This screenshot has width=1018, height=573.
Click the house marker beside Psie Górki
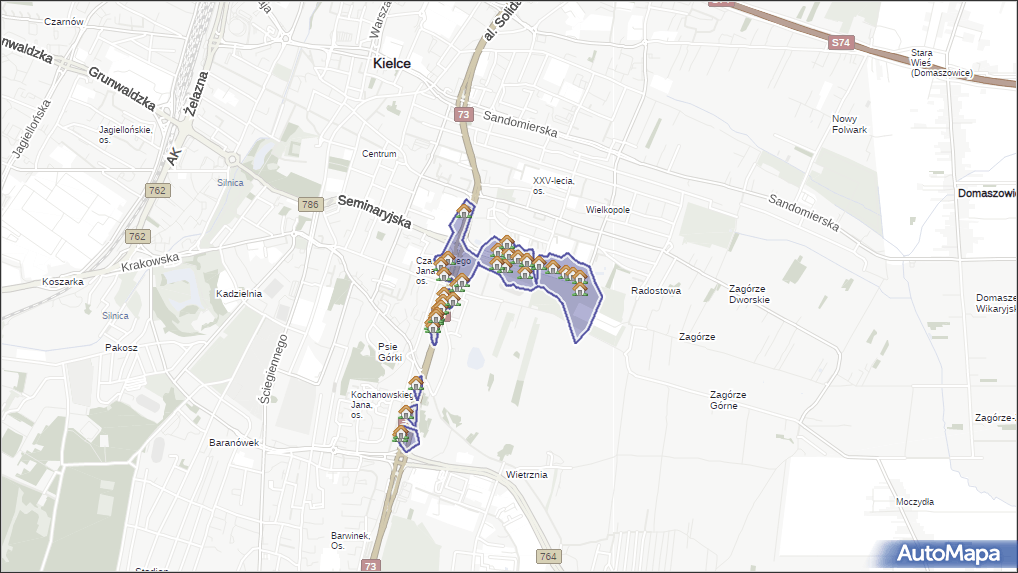[x=433, y=324]
